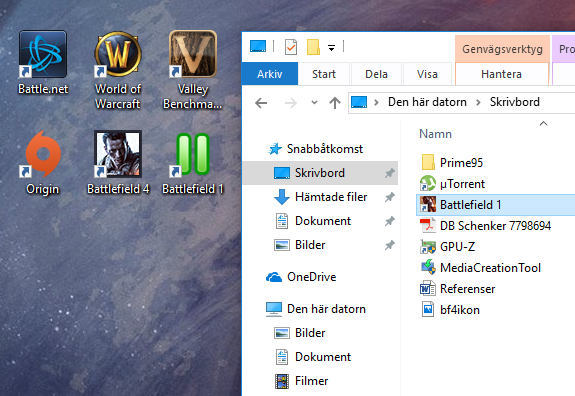Click Den här datorn in the address bar
The image size is (575, 396).
click(427, 102)
